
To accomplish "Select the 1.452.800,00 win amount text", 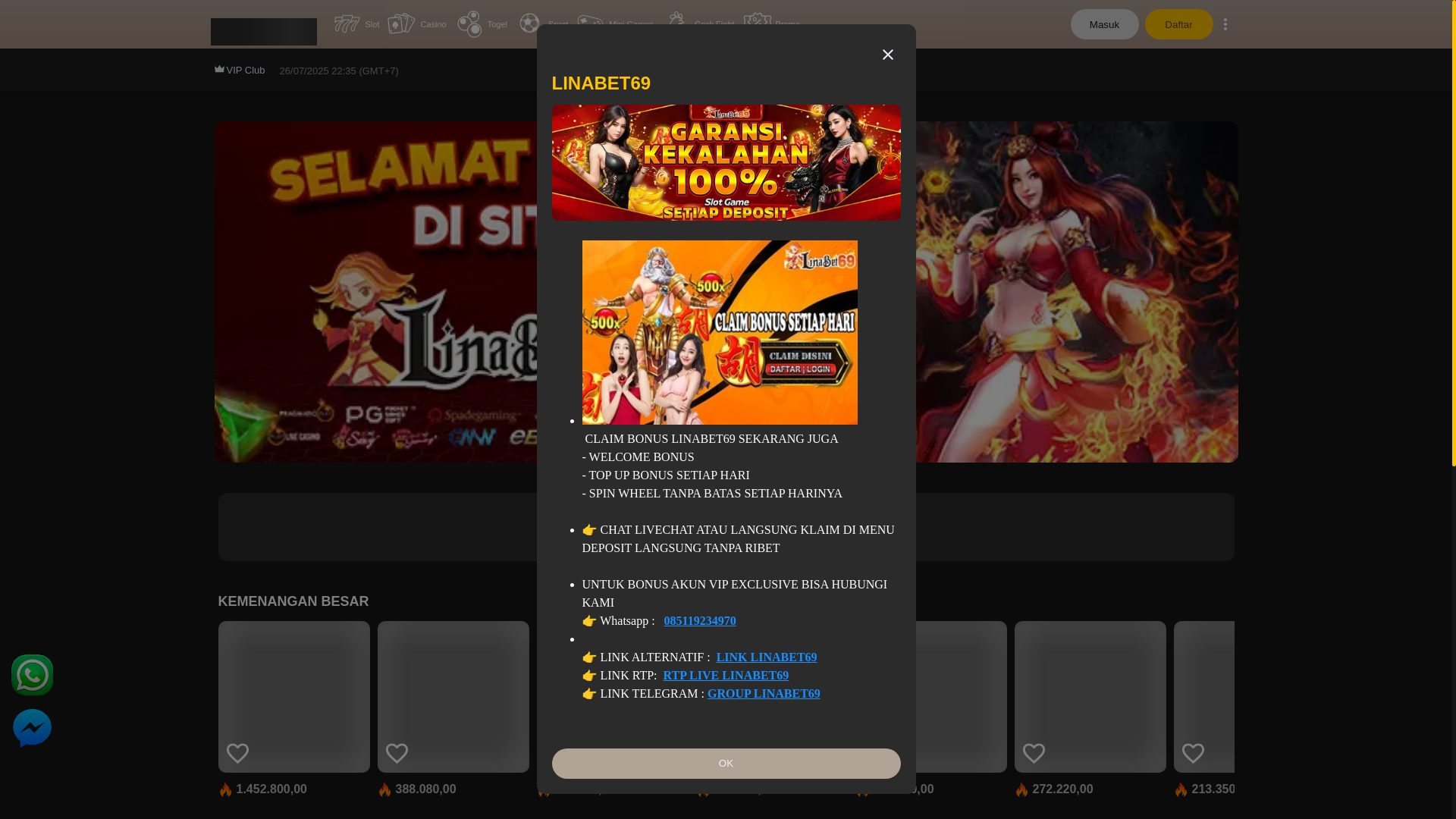I will [x=271, y=789].
